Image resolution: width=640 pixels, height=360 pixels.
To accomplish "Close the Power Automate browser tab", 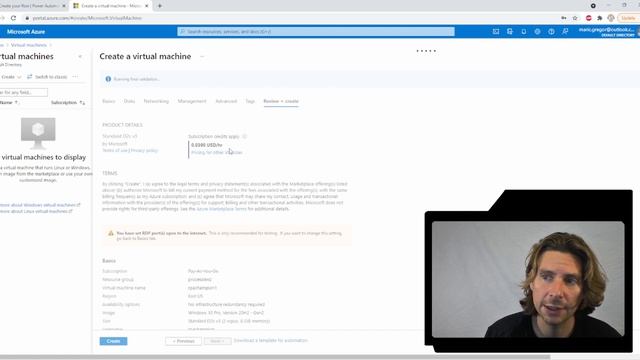I will (64, 6).
